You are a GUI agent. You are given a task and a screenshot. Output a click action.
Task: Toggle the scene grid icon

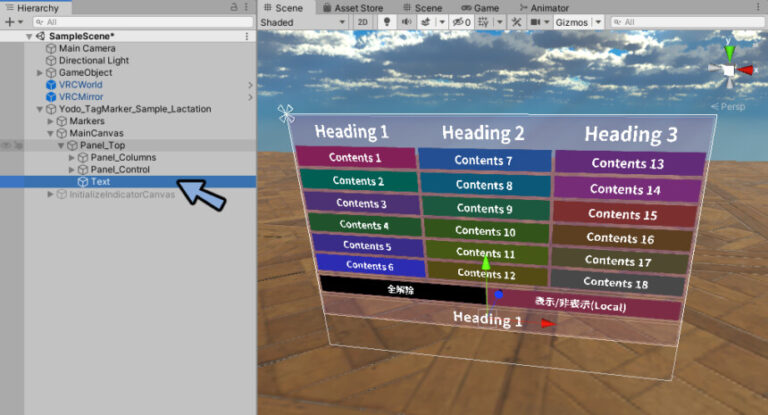[x=483, y=22]
